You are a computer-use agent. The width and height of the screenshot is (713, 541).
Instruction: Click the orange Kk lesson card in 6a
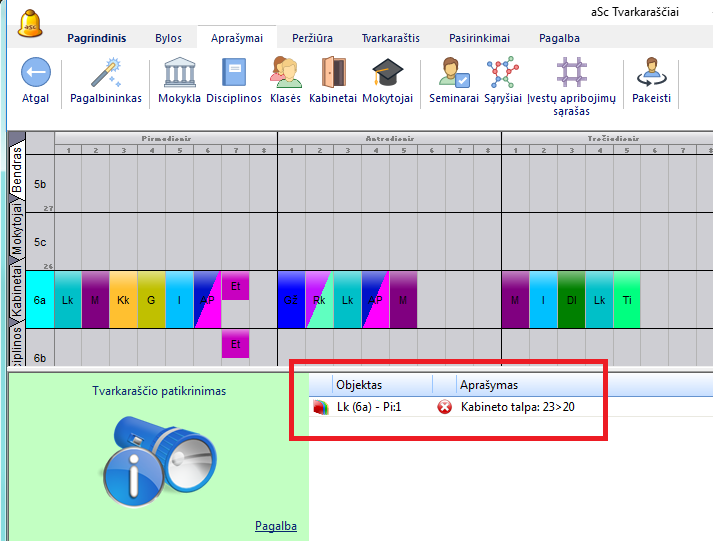tap(123, 299)
